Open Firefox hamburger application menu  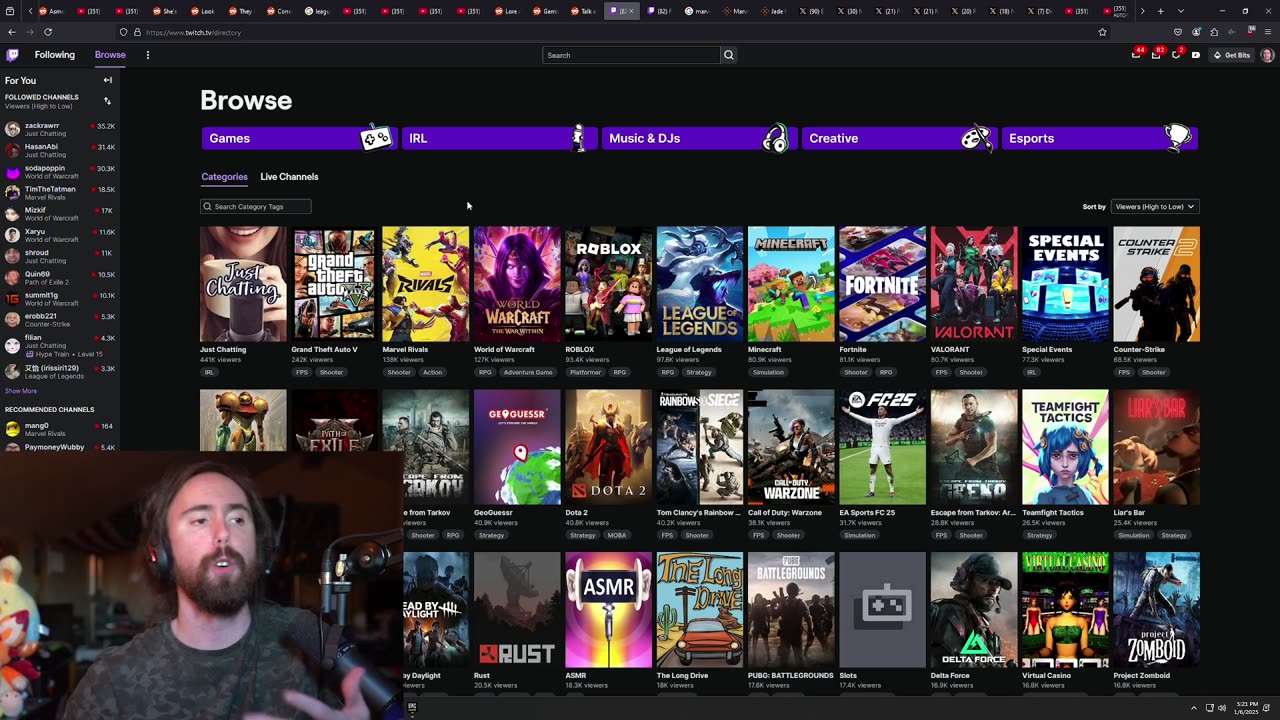[1268, 32]
